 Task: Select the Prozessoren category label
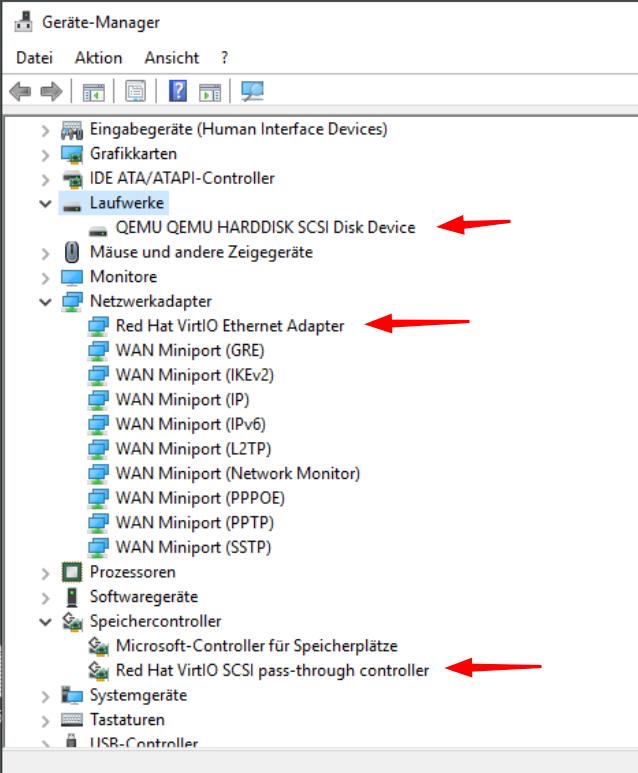click(133, 572)
